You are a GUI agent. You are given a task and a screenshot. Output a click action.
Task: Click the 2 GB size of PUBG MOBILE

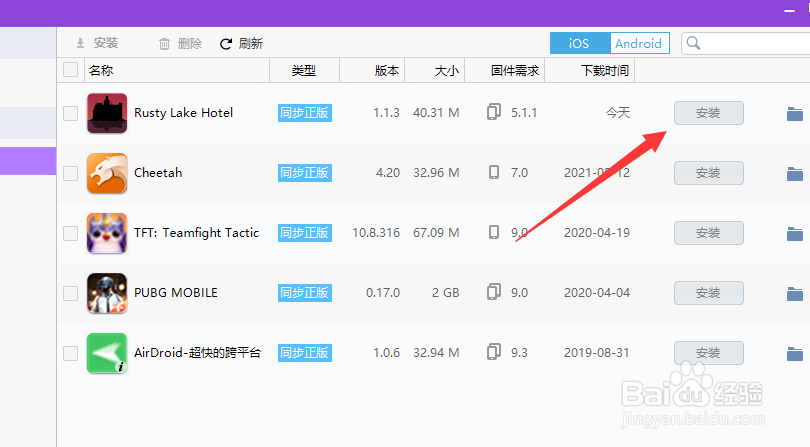[x=446, y=292]
